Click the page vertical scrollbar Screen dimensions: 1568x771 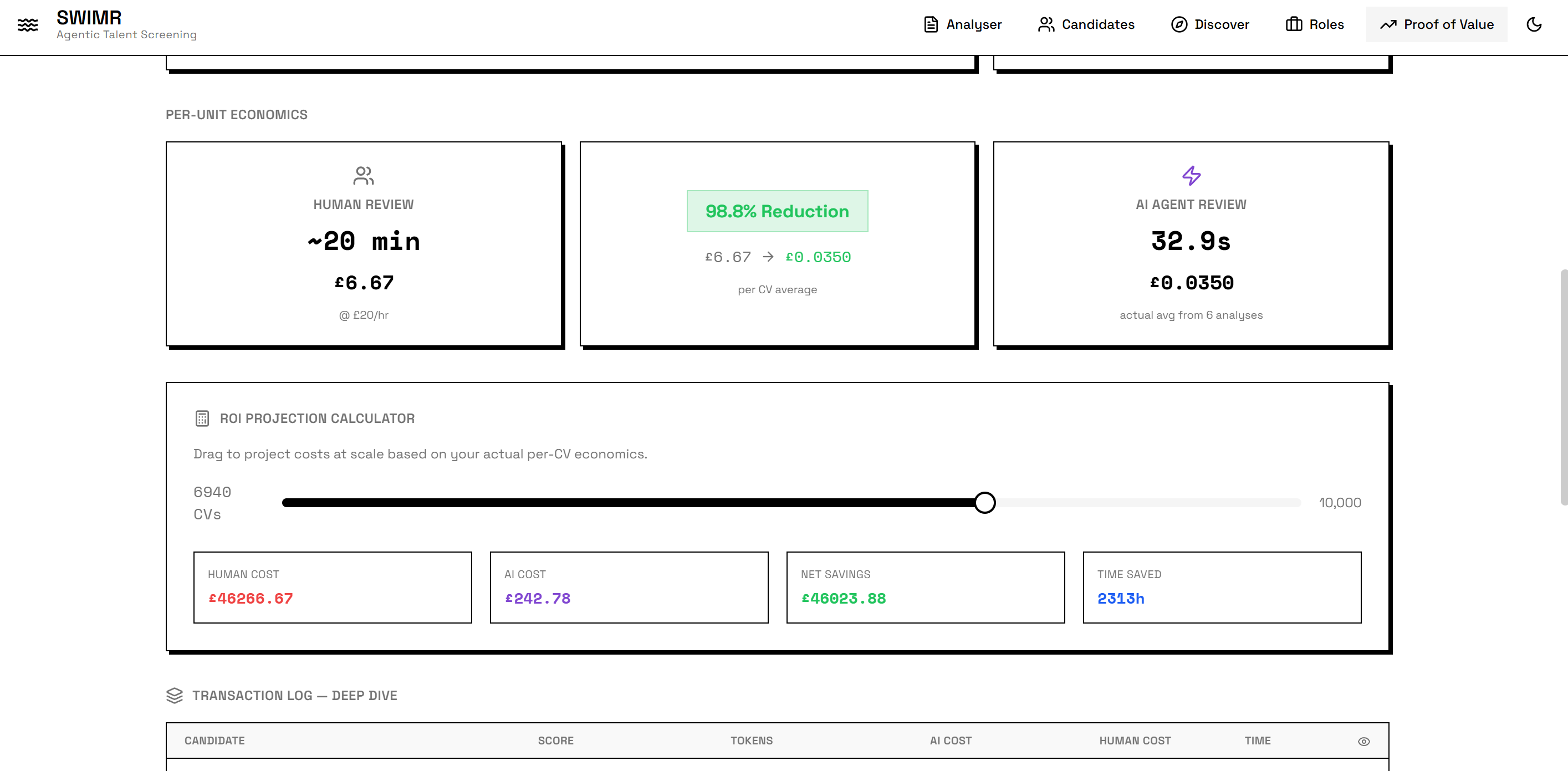pos(1563,386)
